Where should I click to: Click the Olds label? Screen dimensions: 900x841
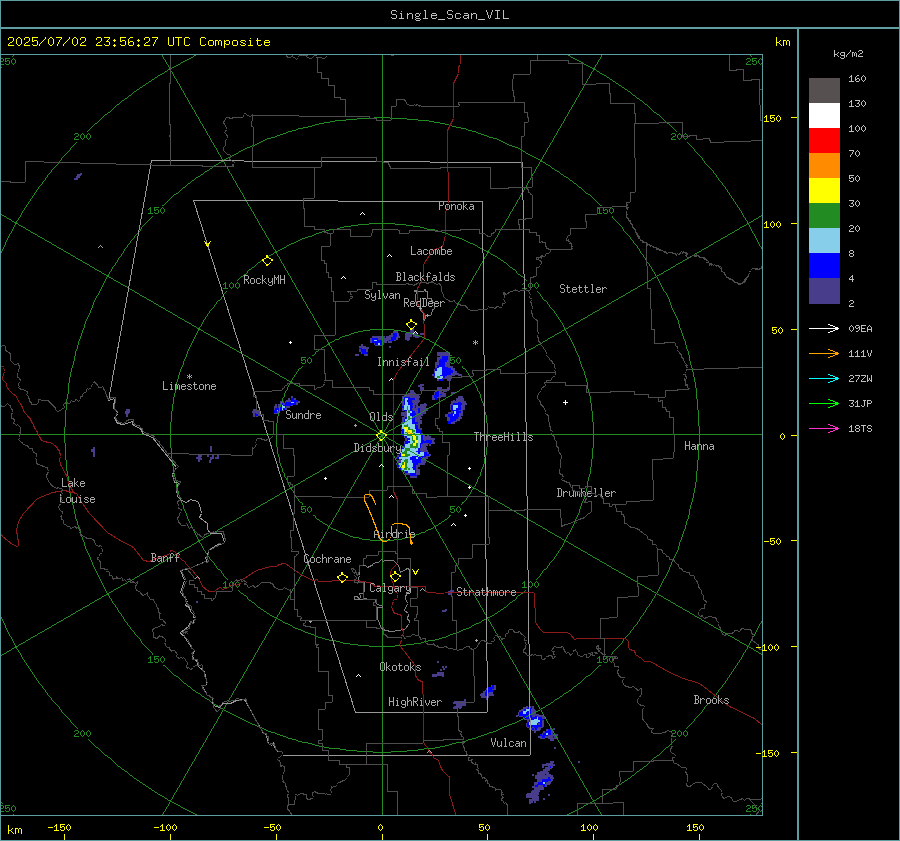[381, 417]
